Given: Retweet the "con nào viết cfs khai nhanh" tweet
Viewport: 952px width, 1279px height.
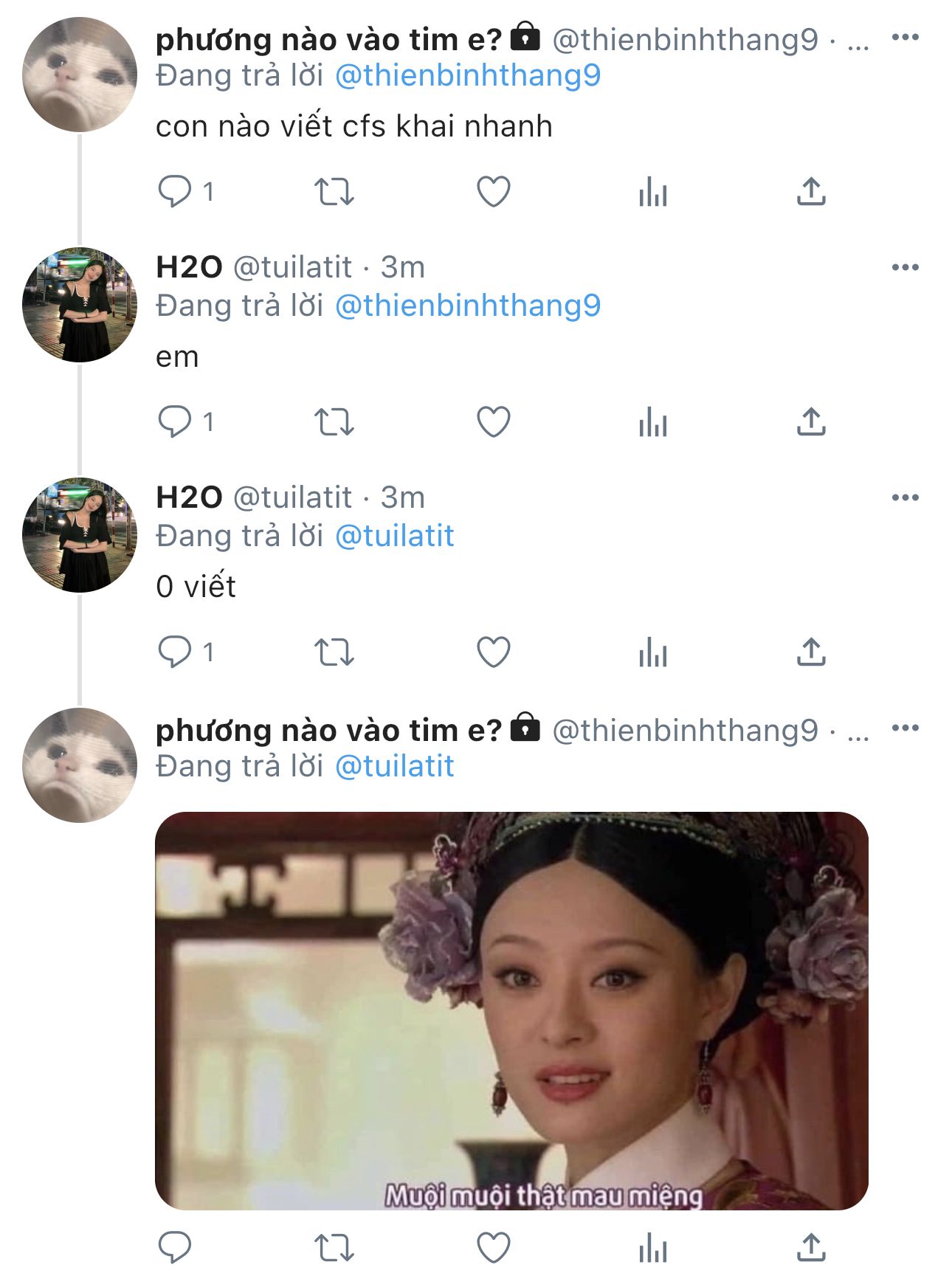Looking at the screenshot, I should pos(334,192).
